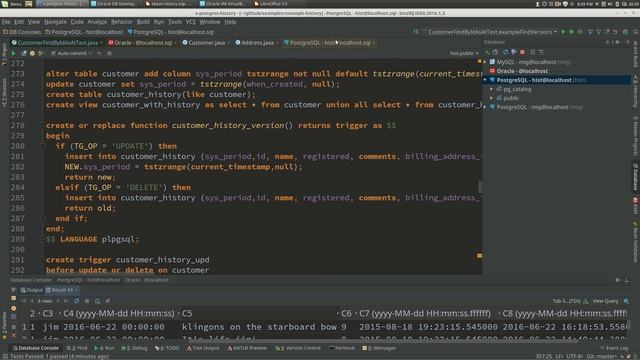Click PostgreSQL - hist@localhost breadcrumb folder
Image resolution: width=640 pixels, height=360 pixels.
[84, 32]
